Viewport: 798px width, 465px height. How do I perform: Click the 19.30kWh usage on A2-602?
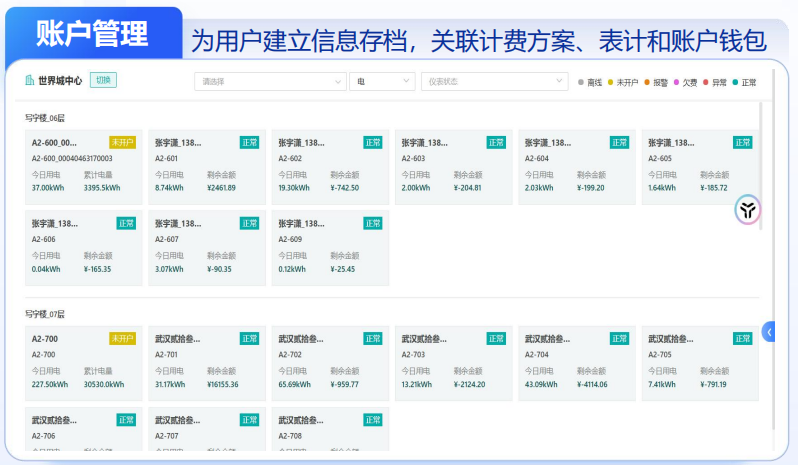[294, 188]
